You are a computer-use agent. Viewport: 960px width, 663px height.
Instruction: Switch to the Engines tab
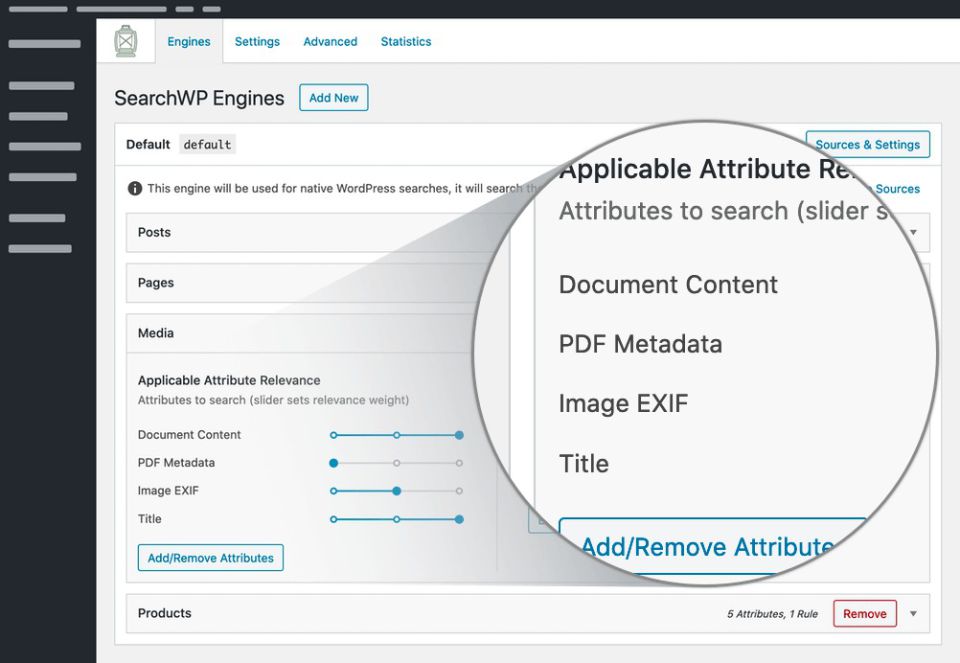[189, 42]
